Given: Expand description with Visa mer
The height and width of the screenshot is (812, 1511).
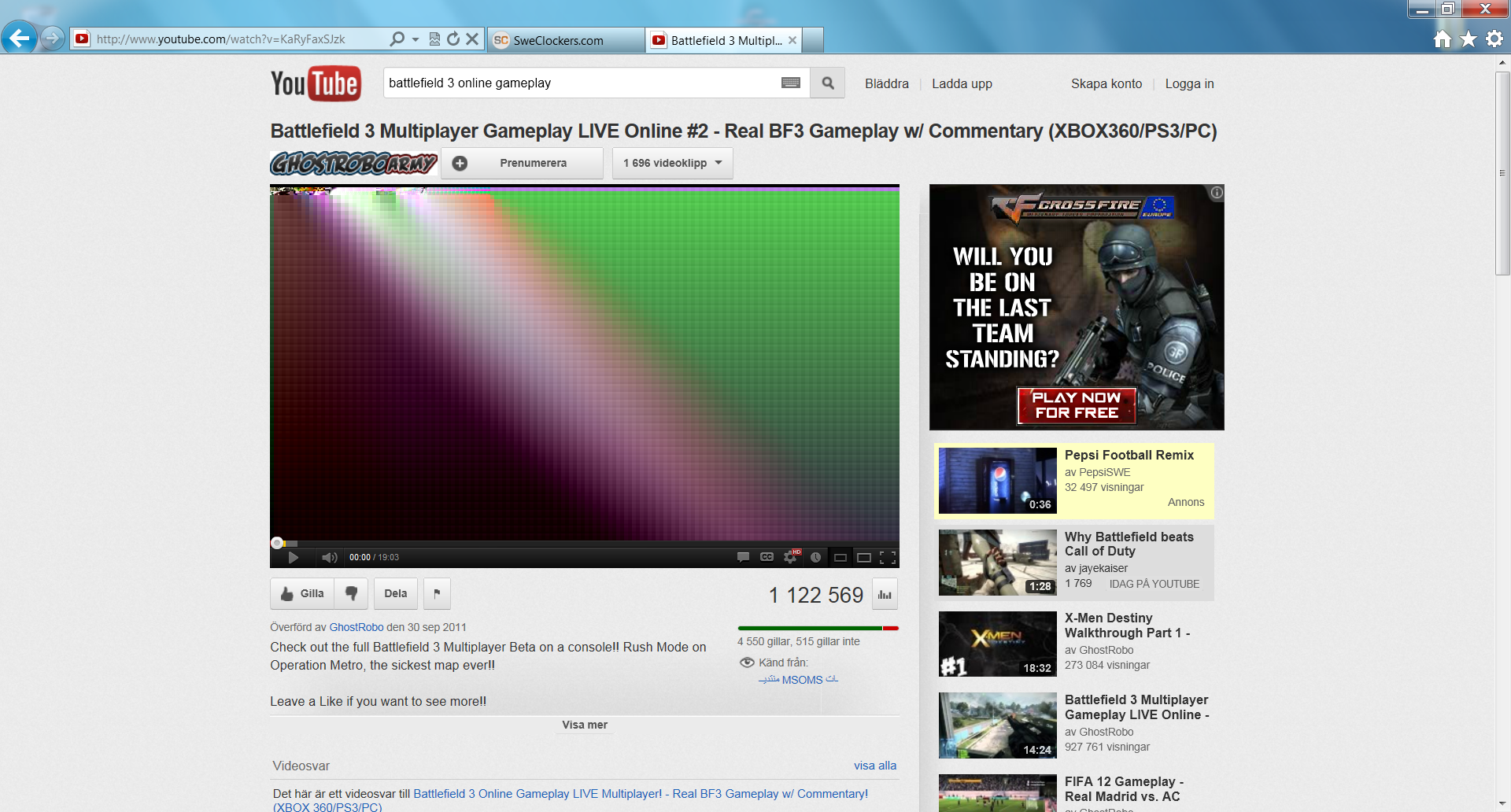Looking at the screenshot, I should (585, 725).
